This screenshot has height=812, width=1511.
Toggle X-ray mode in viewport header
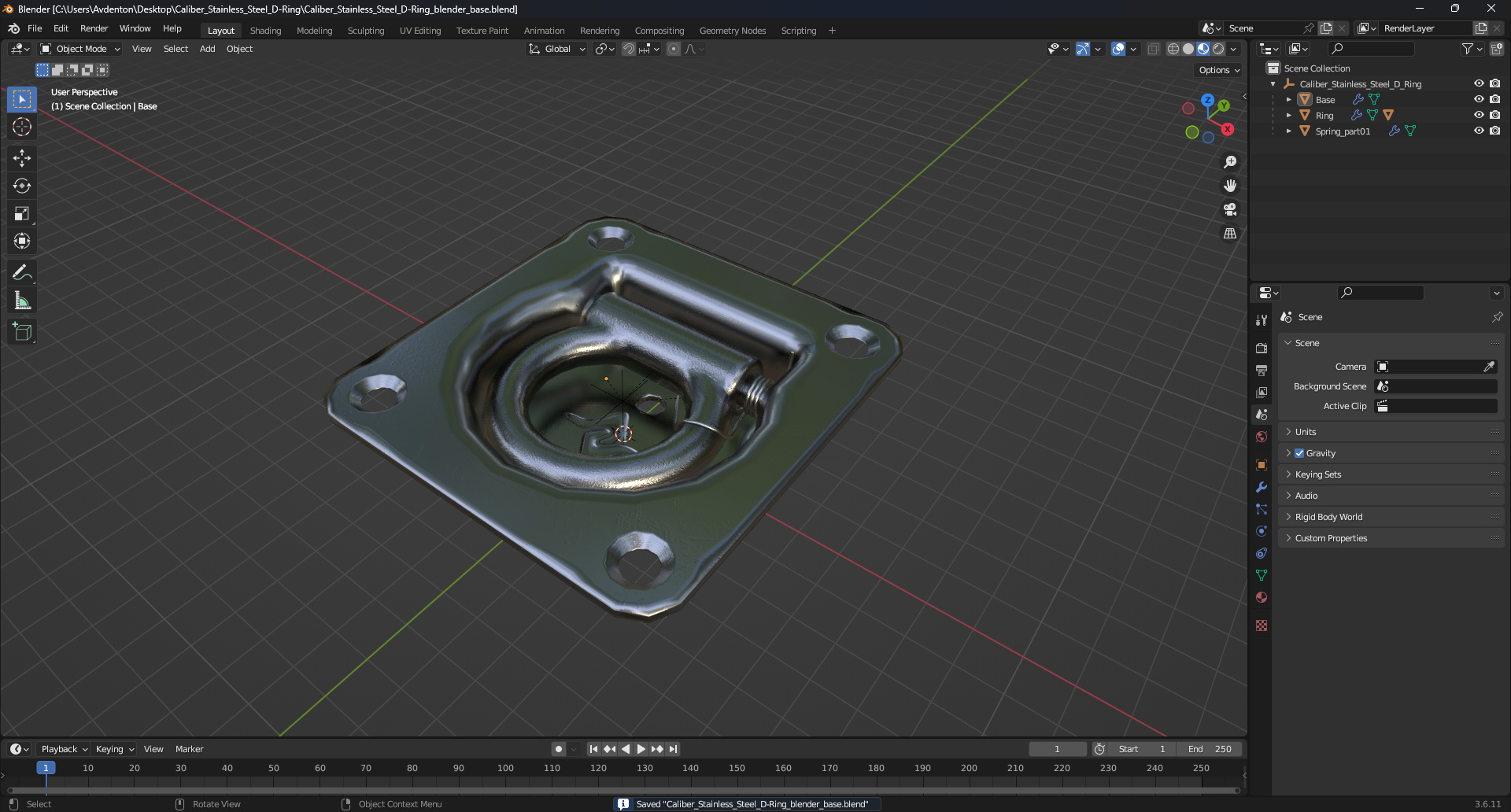1153,49
